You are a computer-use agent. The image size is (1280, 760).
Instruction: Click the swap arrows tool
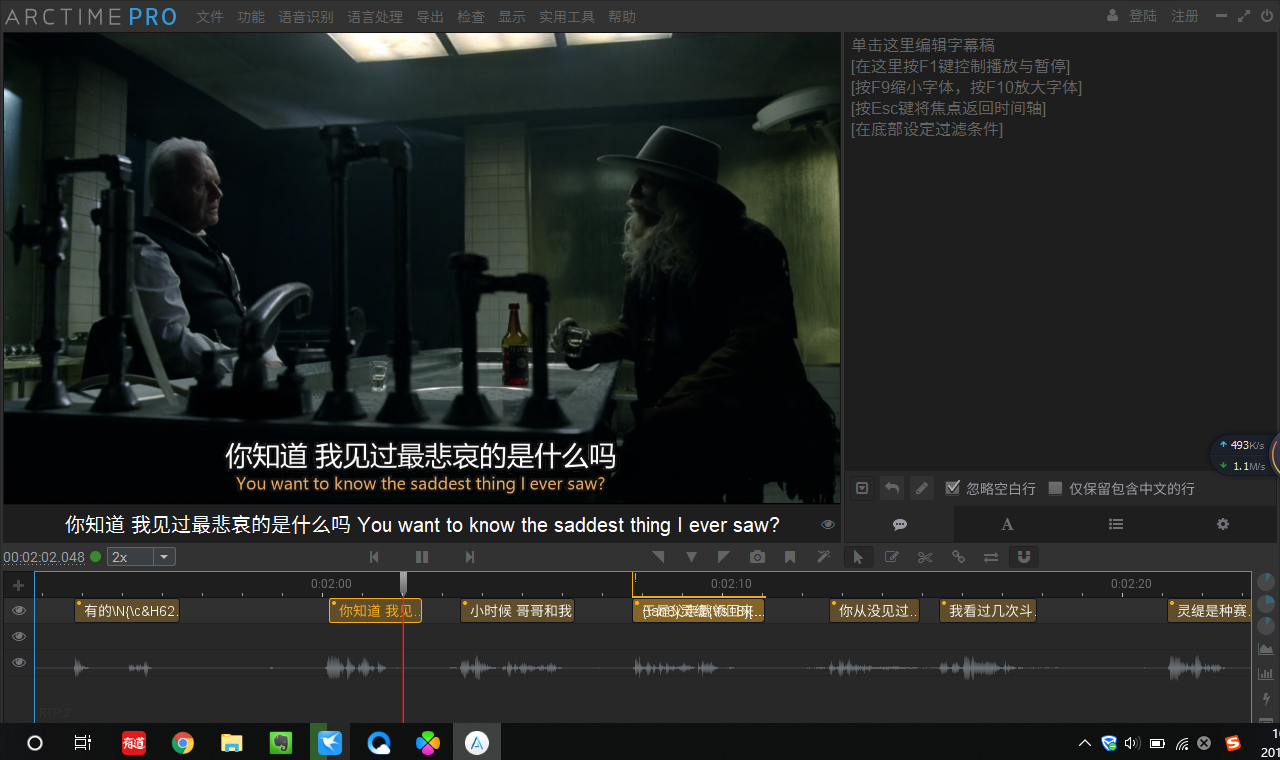click(x=991, y=557)
